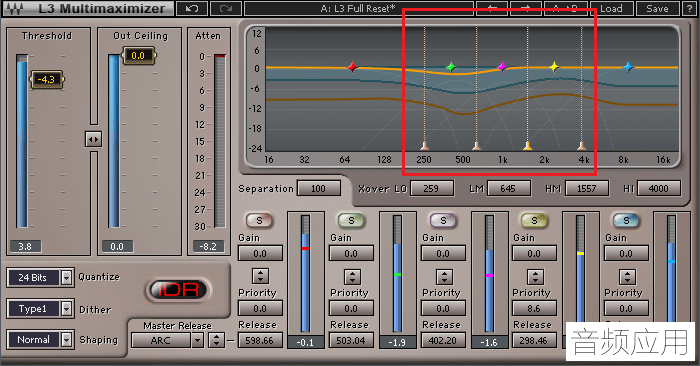Click the Waves logo icon
This screenshot has height=366, width=700.
click(x=16, y=8)
